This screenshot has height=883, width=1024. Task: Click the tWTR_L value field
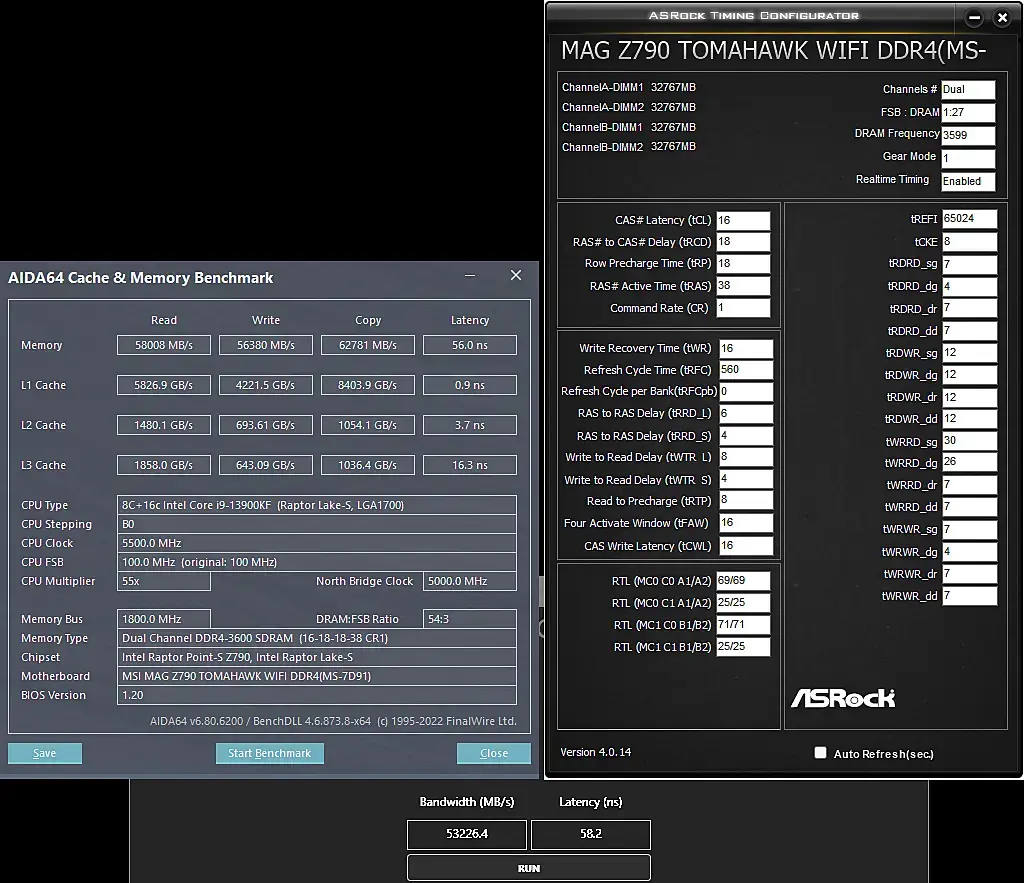(746, 457)
